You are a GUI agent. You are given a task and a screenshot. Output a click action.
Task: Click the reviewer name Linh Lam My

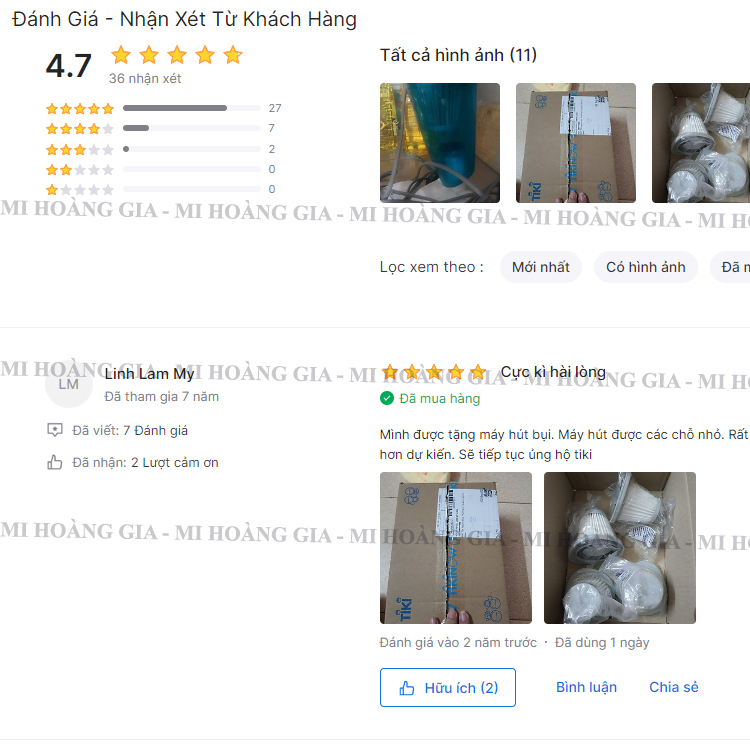pyautogui.click(x=149, y=374)
